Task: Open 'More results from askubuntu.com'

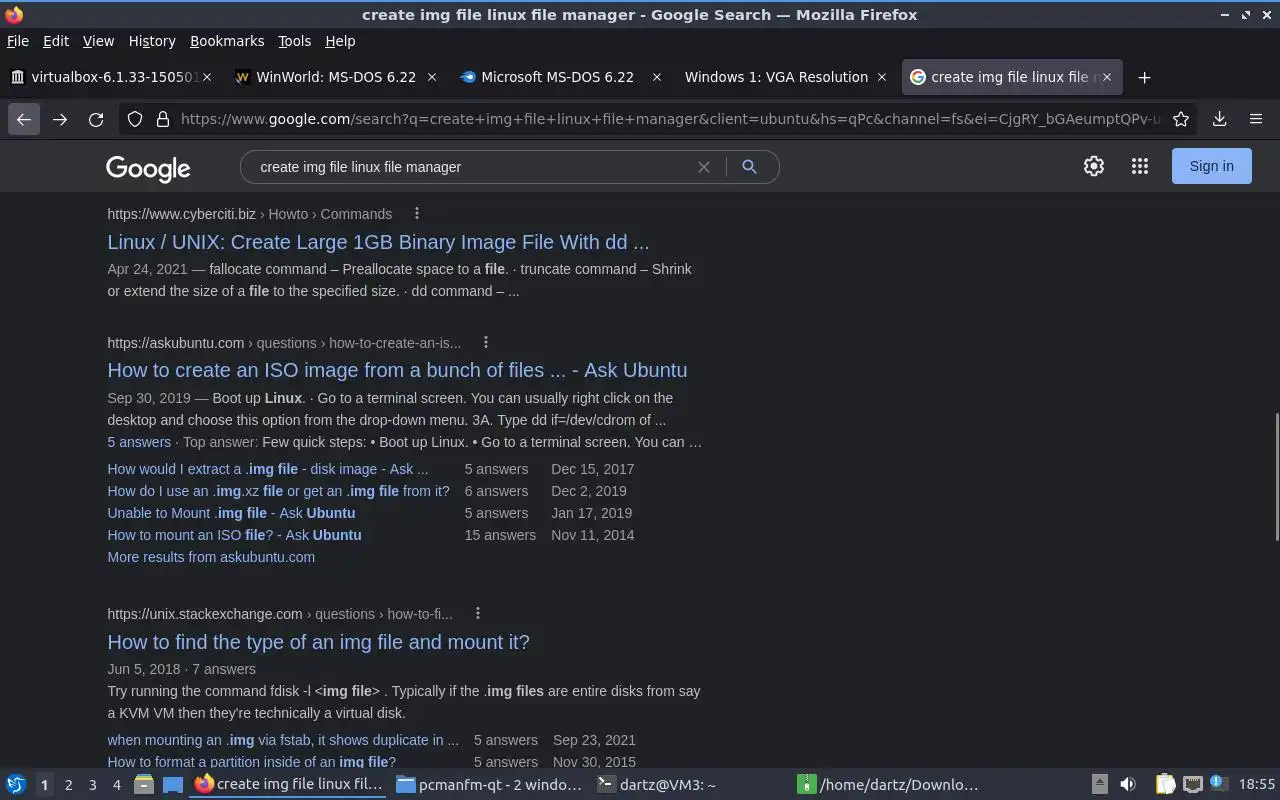Action: tap(211, 557)
